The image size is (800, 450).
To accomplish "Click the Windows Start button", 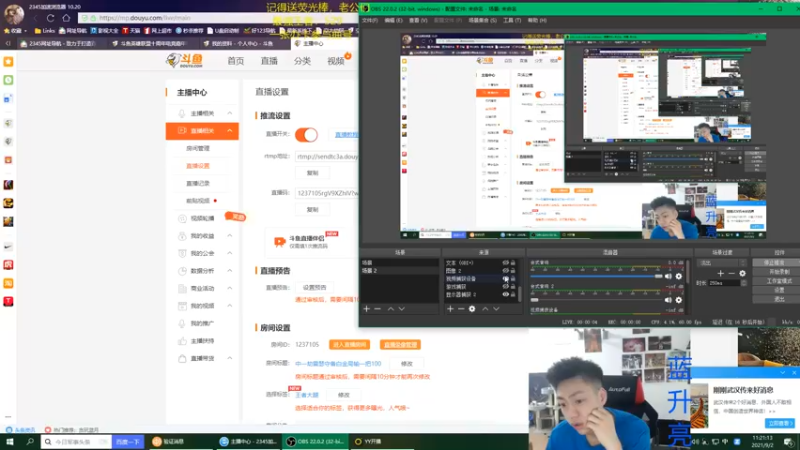I will (10, 441).
